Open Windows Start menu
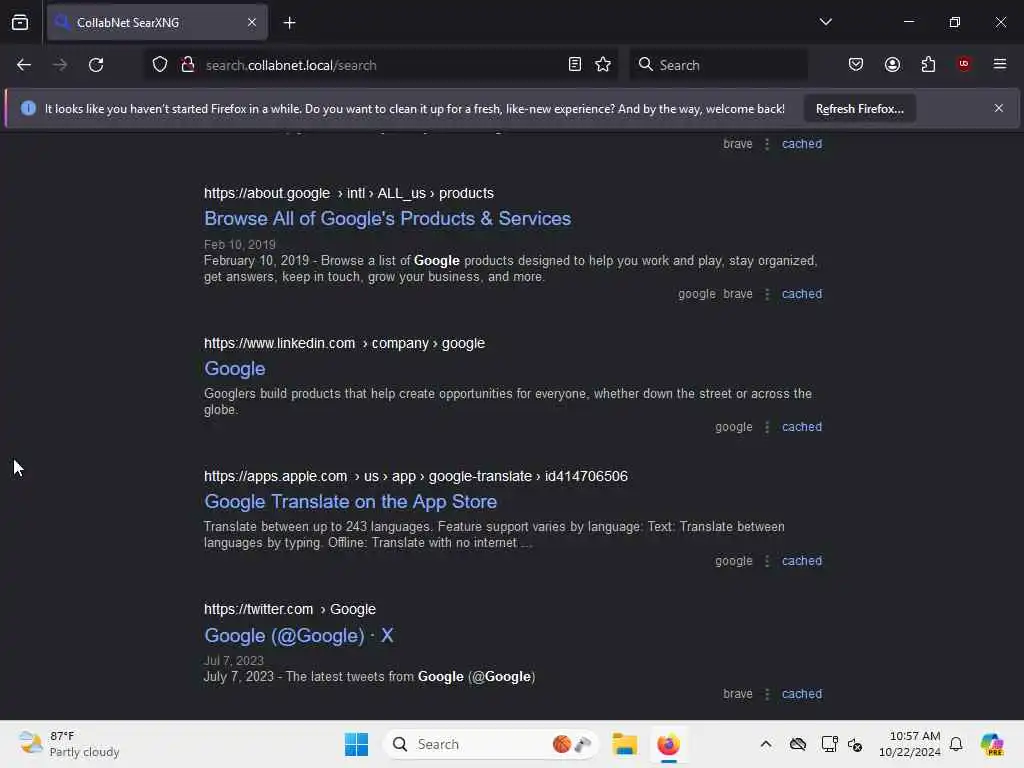Image resolution: width=1024 pixels, height=768 pixels. pos(357,744)
